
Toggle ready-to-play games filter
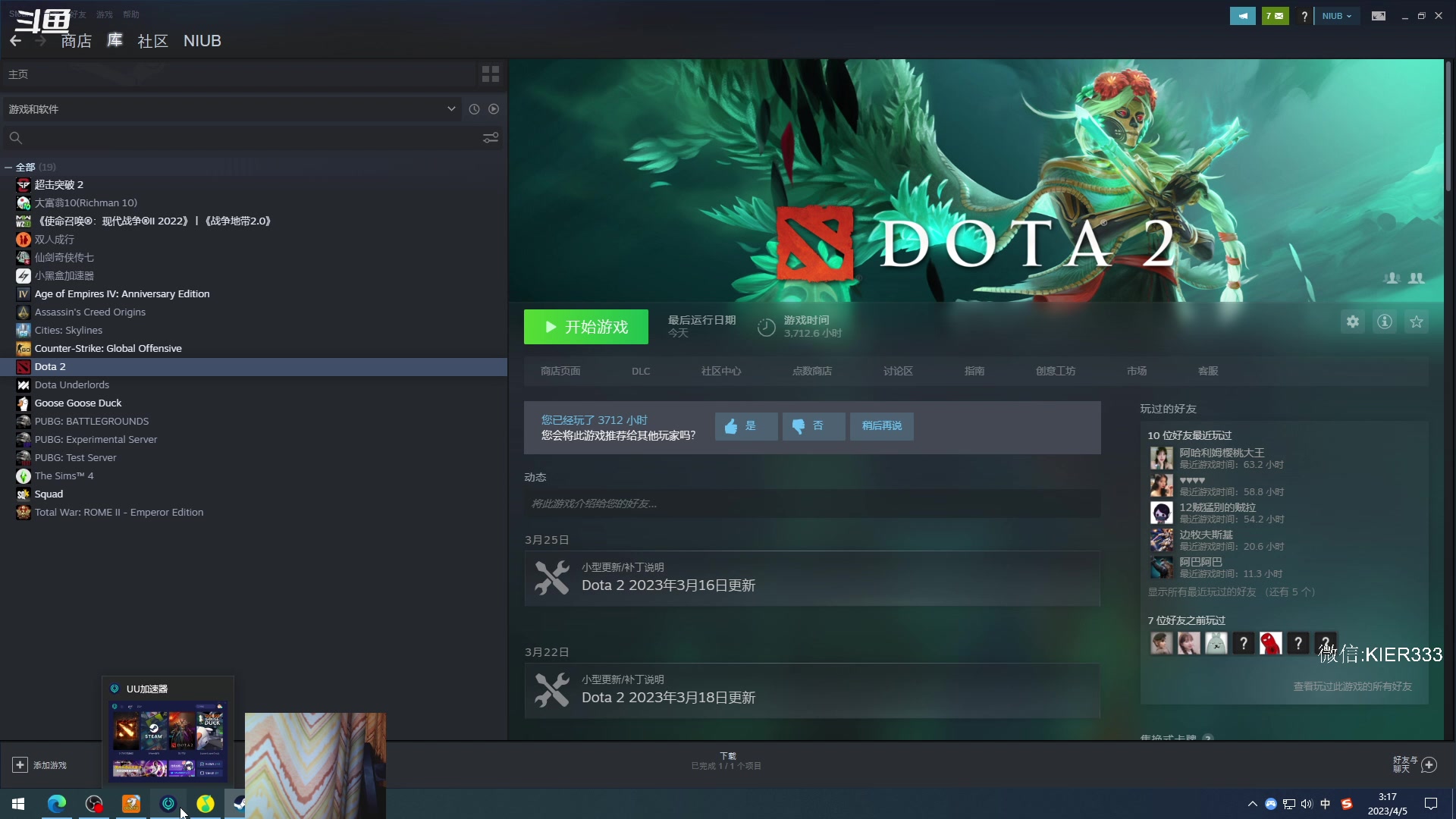click(494, 109)
